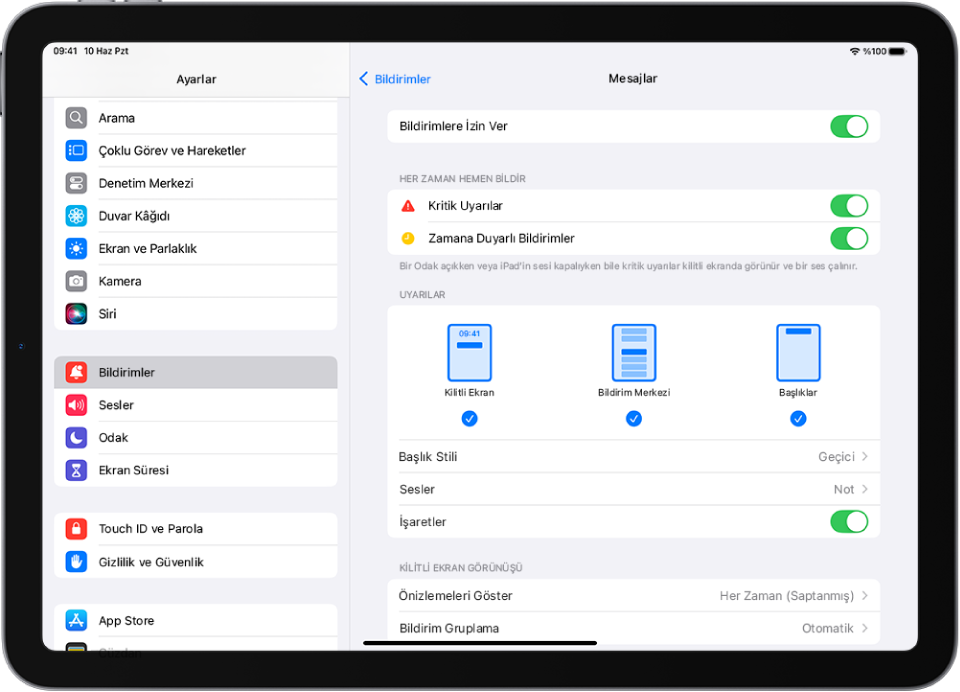This screenshot has width=960, height=692.
Task: Tap the Çoklu Görev ve Hareketler icon
Action: click(76, 150)
